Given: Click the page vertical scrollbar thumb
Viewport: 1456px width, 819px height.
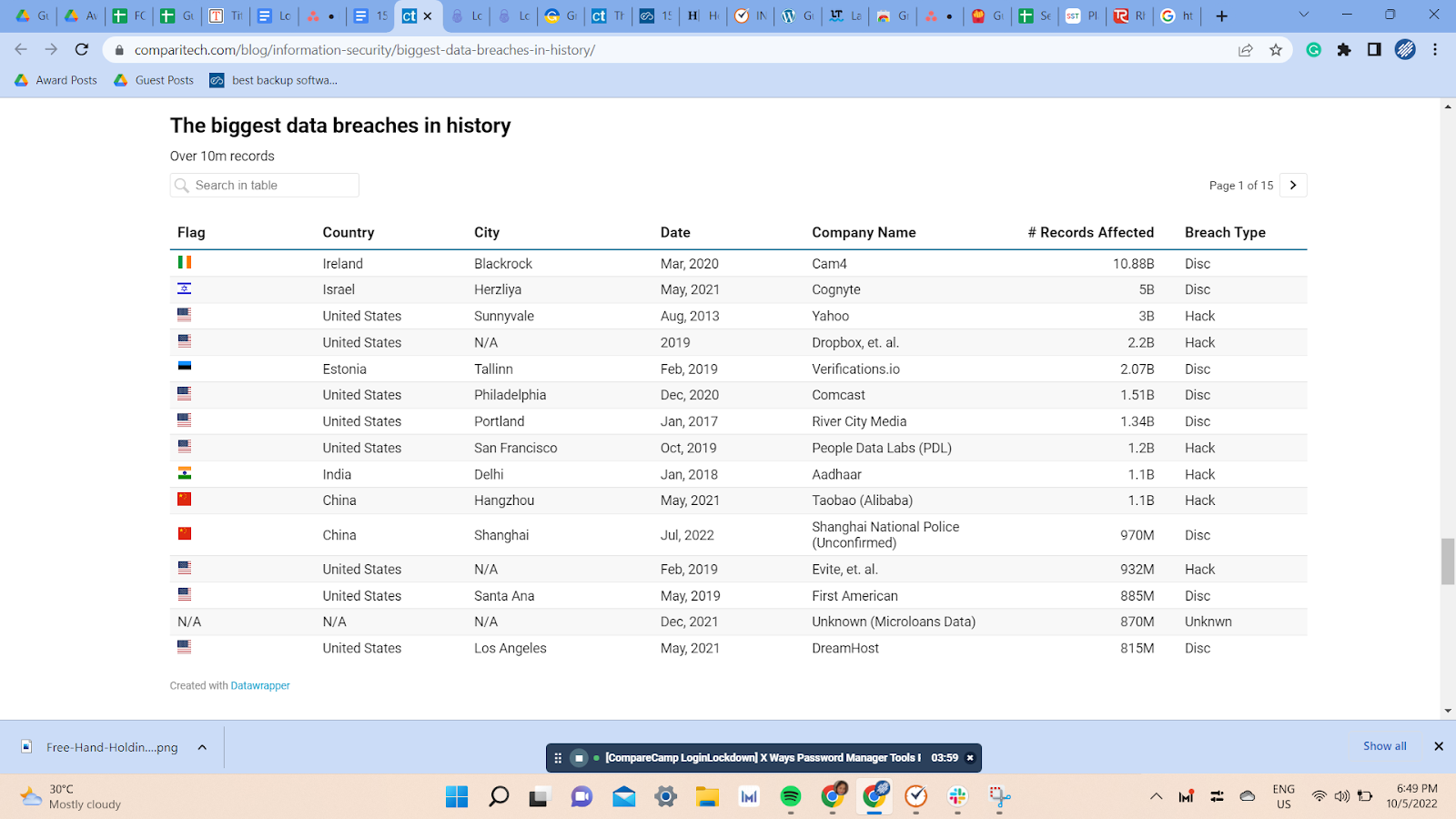Looking at the screenshot, I should (x=1448, y=561).
